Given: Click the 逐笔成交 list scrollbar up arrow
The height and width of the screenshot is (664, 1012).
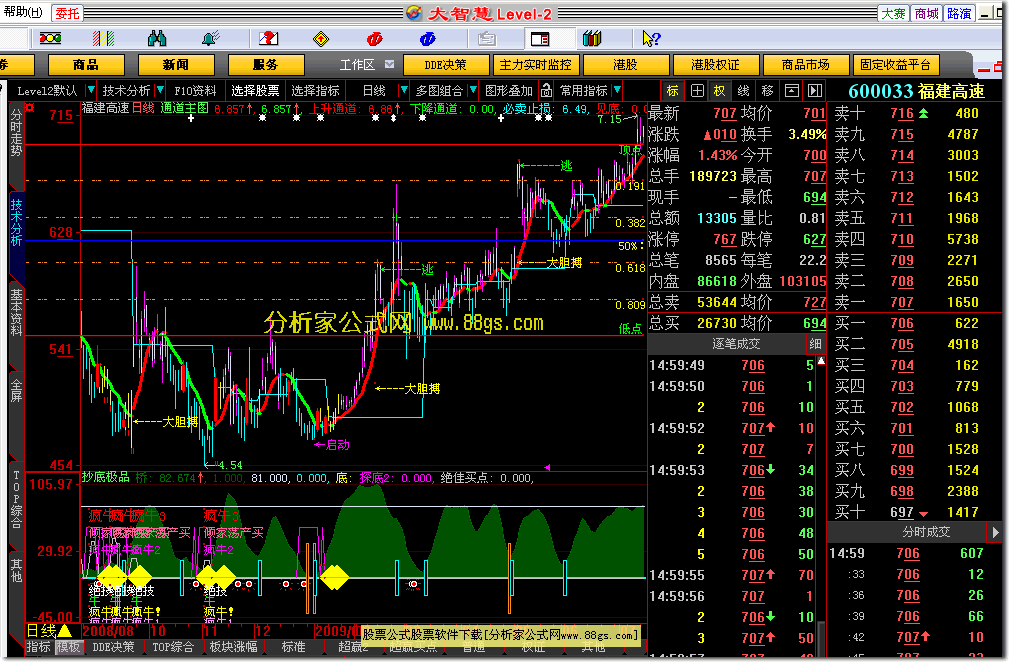Looking at the screenshot, I should (820, 361).
